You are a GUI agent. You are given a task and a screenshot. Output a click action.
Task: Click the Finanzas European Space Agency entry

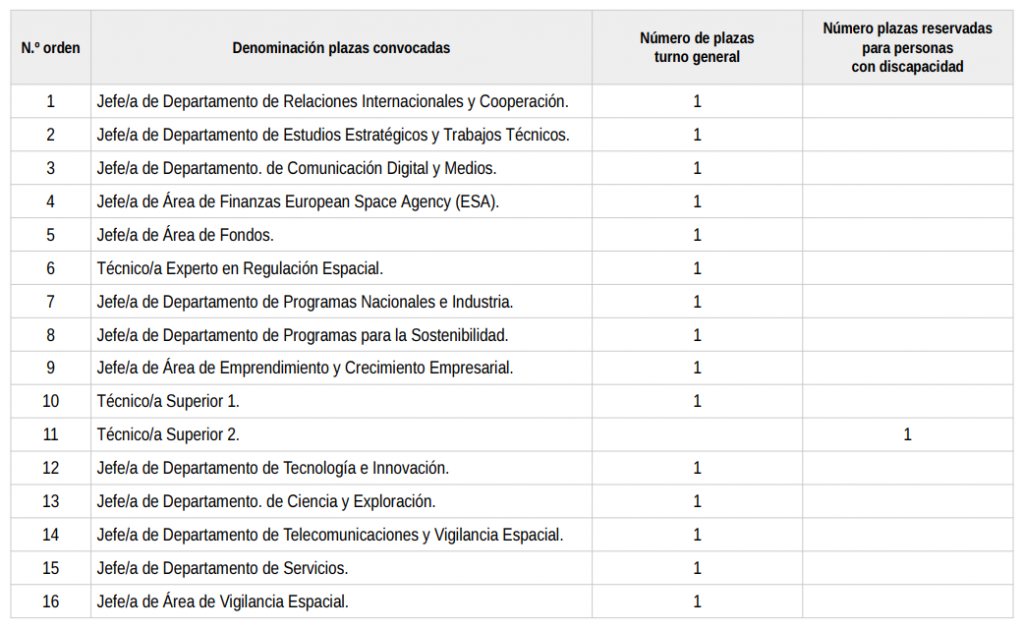pyautogui.click(x=298, y=202)
